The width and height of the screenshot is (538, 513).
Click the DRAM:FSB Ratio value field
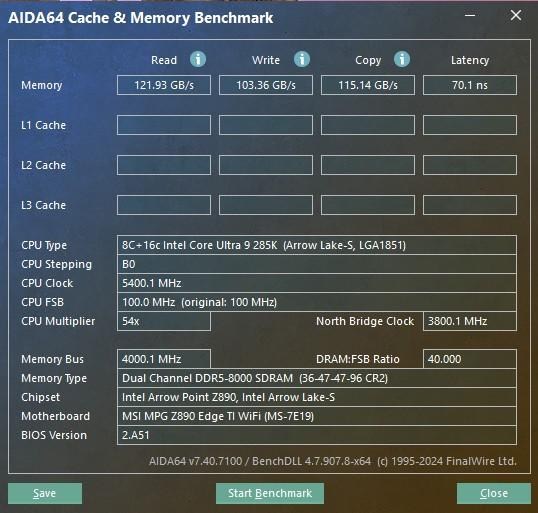(x=470, y=359)
